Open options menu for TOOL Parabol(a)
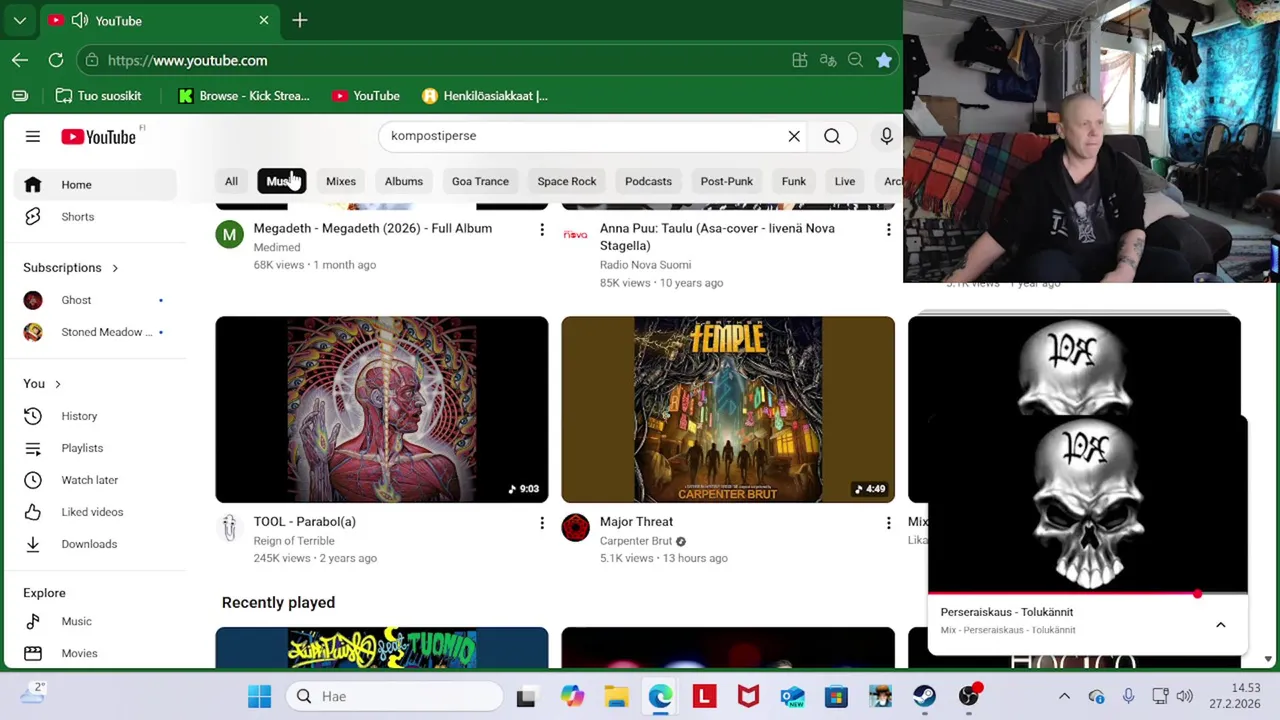1280x720 pixels. 542,523
